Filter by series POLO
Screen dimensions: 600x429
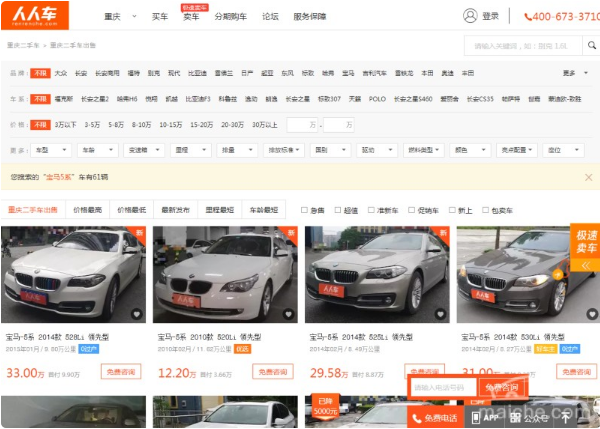[x=377, y=99]
